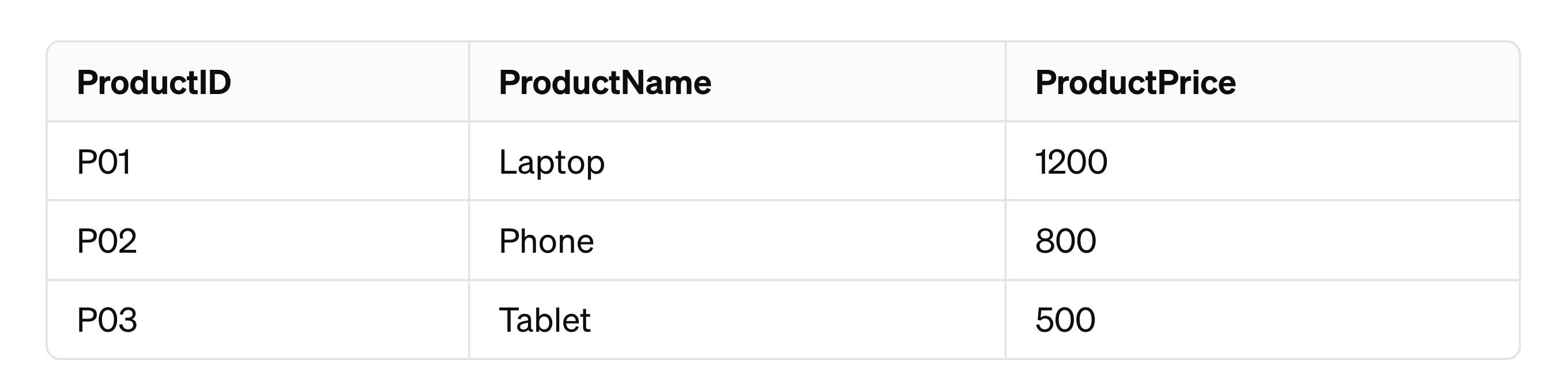
Task: Click the Tablet product name cell
Action: click(x=737, y=320)
